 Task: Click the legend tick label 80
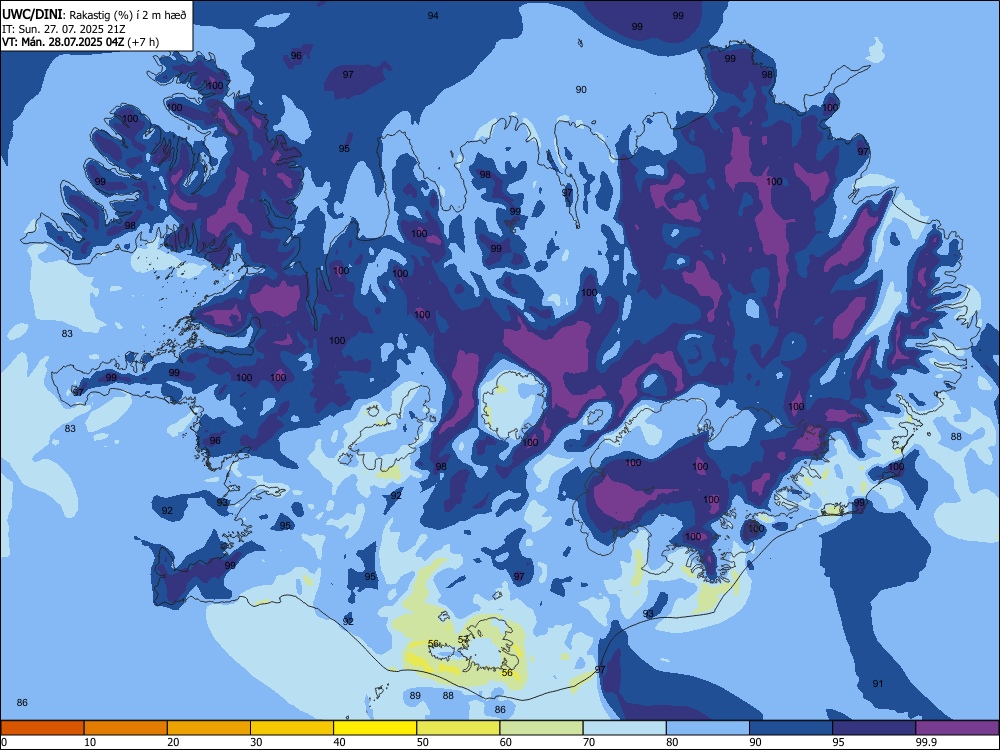click(672, 742)
